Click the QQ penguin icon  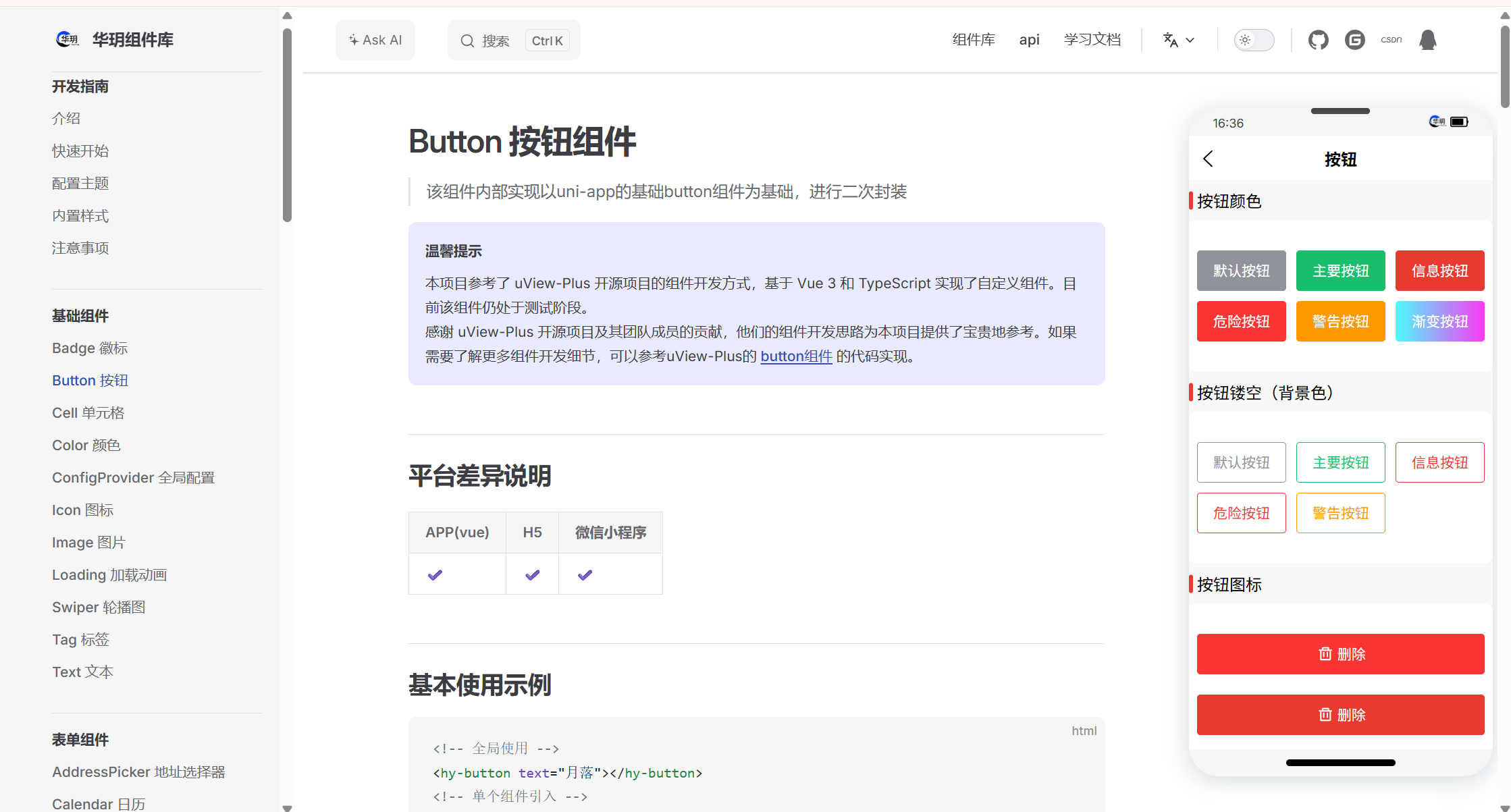point(1427,40)
